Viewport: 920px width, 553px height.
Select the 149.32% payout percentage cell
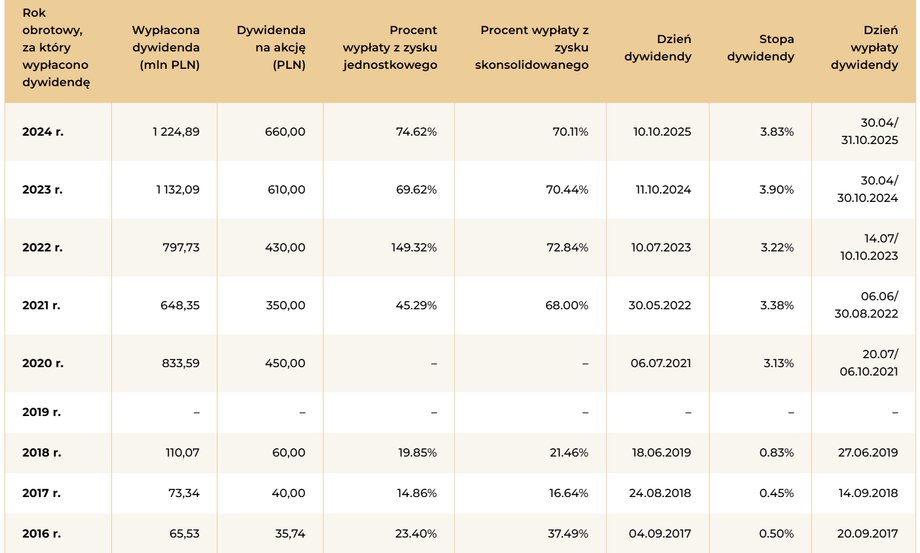point(414,247)
